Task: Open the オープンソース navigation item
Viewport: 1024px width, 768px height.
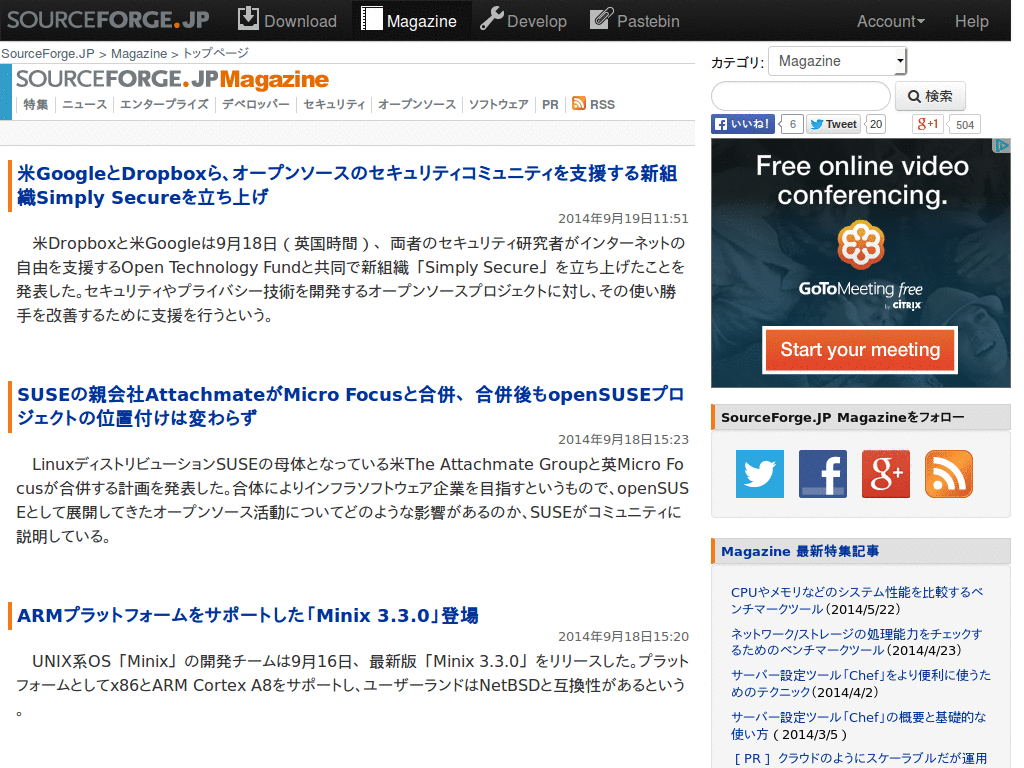Action: pyautogui.click(x=417, y=104)
